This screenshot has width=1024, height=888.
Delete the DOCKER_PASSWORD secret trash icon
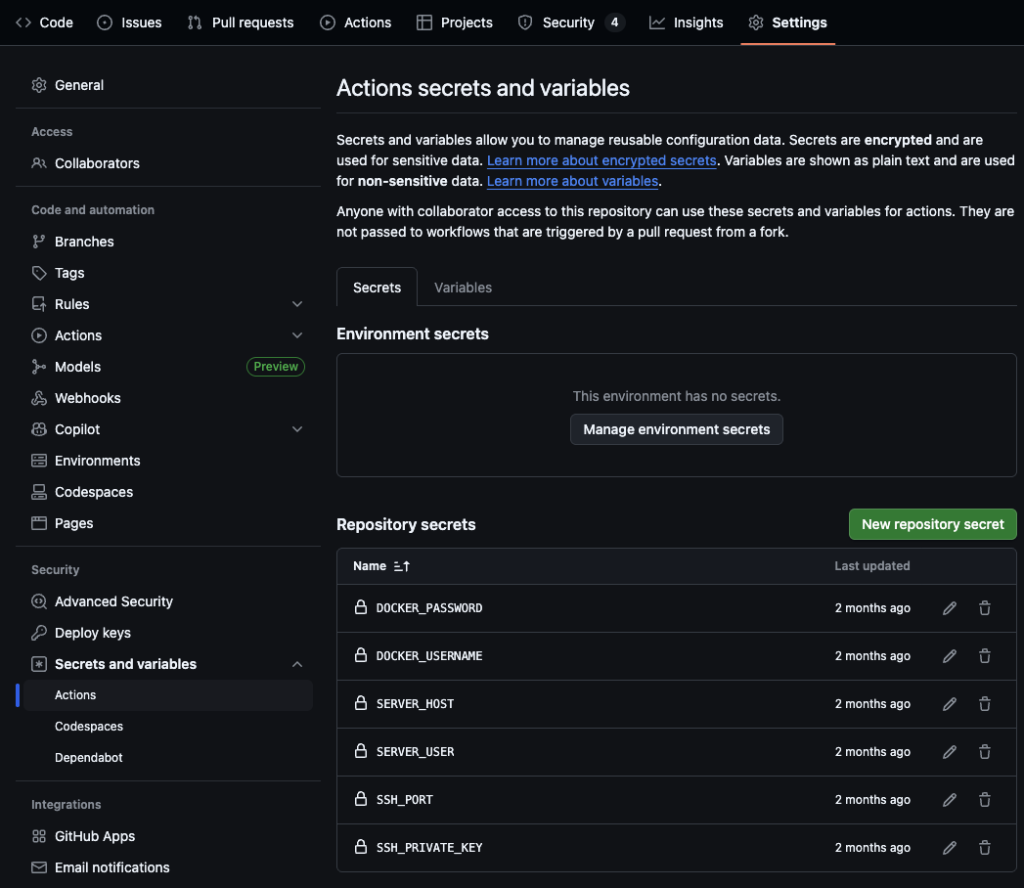coord(985,609)
